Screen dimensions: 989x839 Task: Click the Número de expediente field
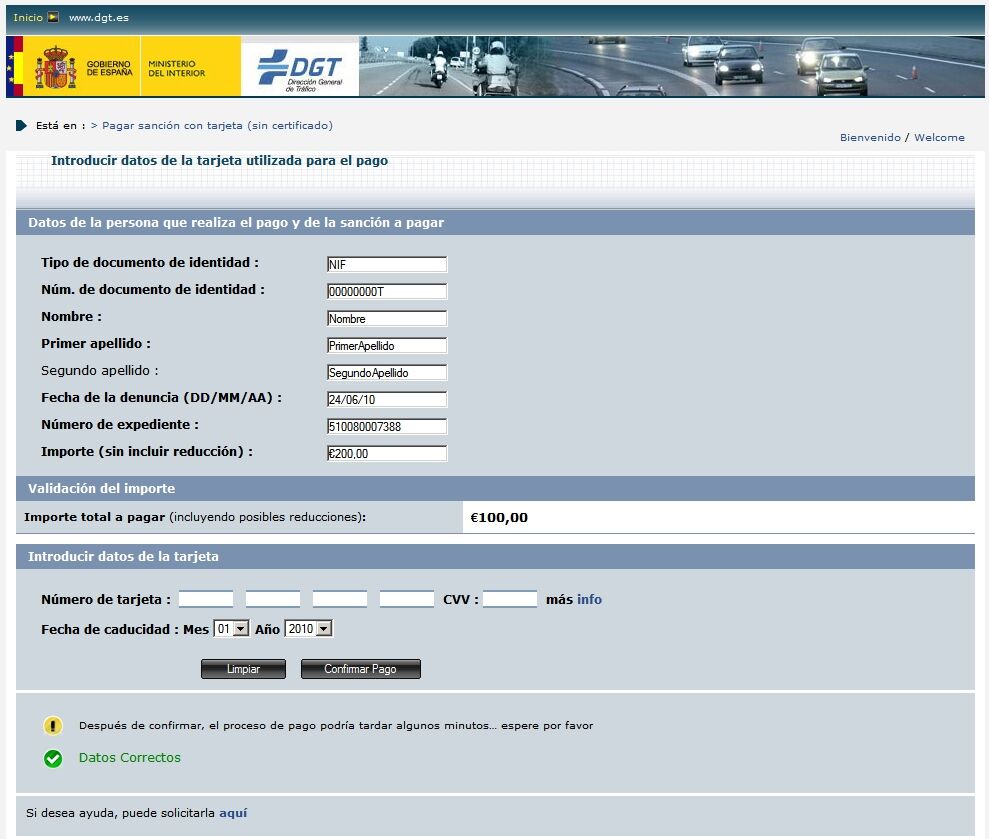(x=387, y=427)
